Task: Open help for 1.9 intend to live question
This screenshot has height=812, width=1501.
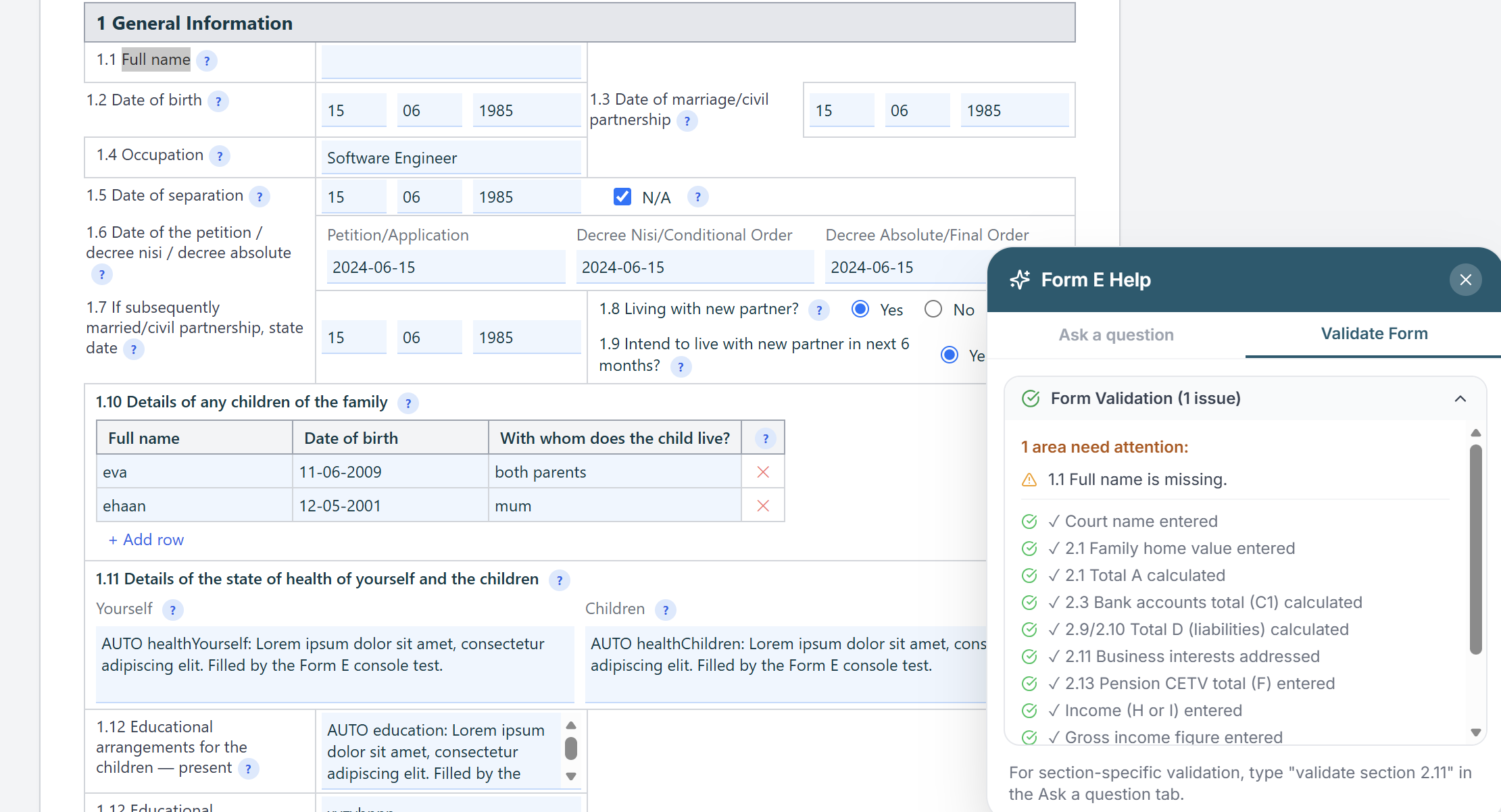Action: click(681, 367)
